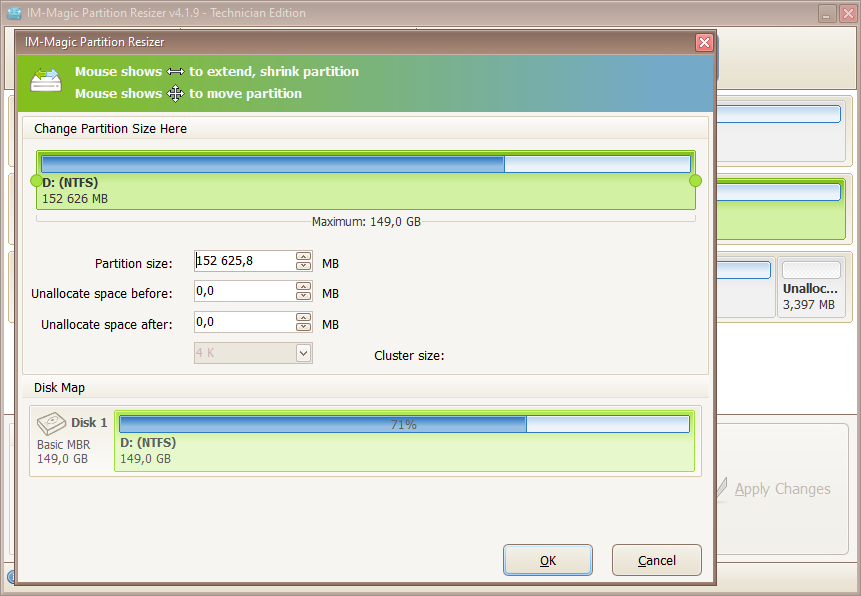This screenshot has width=861, height=596.
Task: Click the app icon in main window title bar
Action: (x=14, y=13)
